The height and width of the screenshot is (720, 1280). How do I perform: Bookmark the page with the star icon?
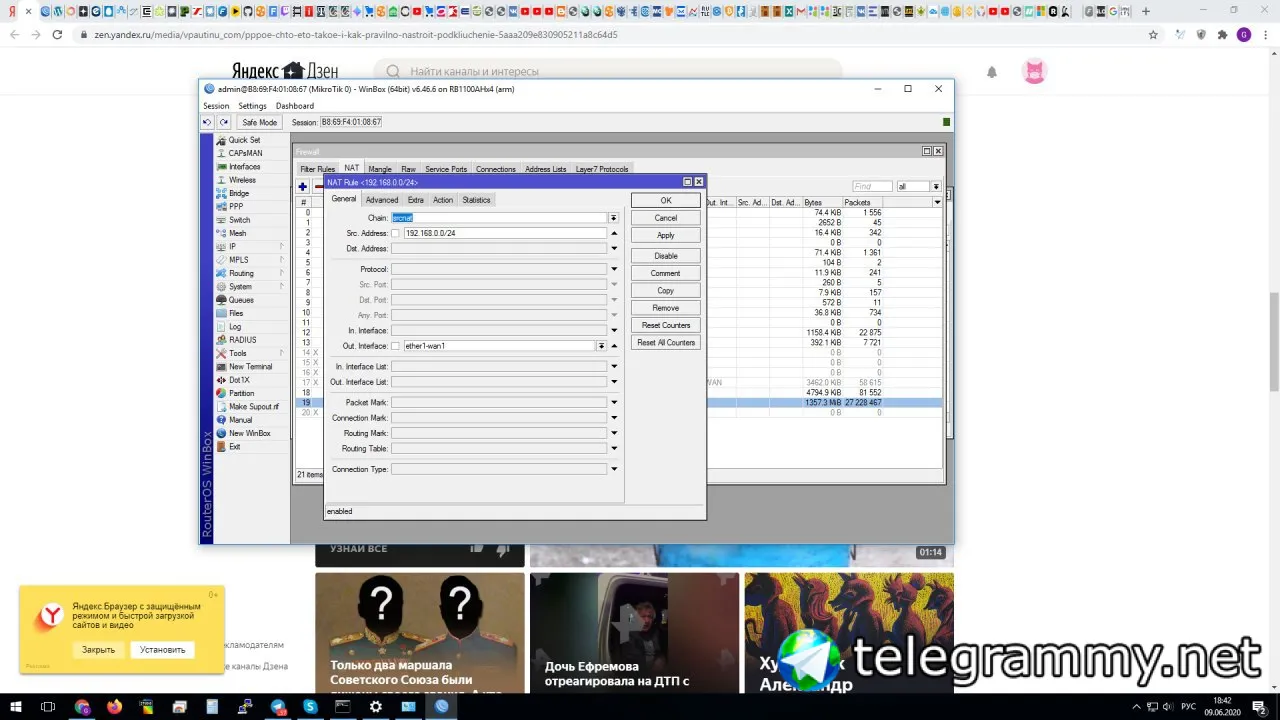(x=1153, y=34)
